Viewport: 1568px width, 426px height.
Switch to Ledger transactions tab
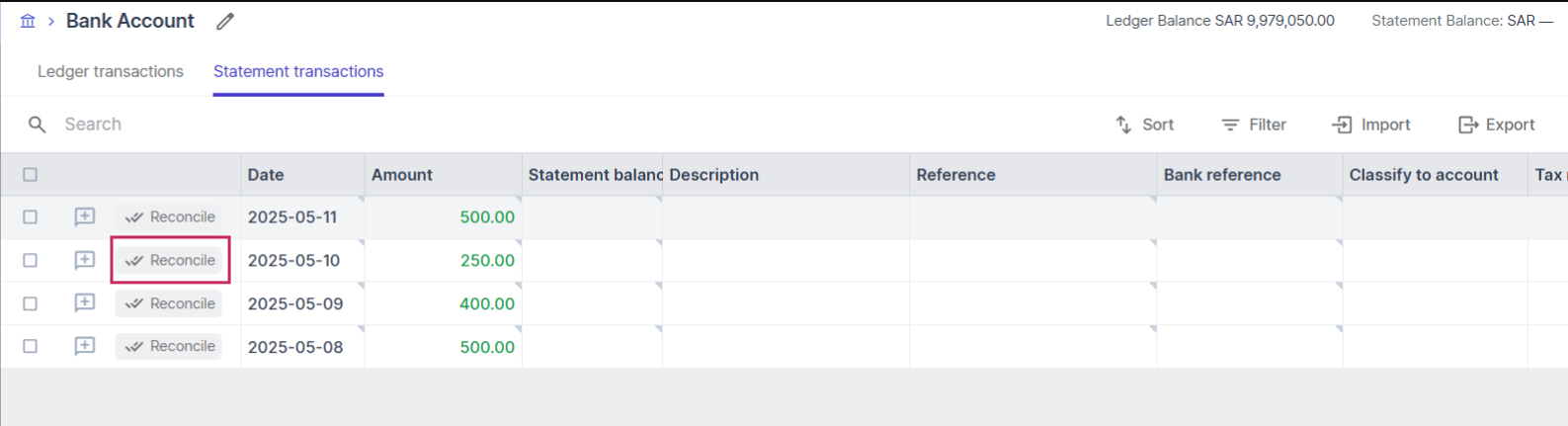[111, 71]
